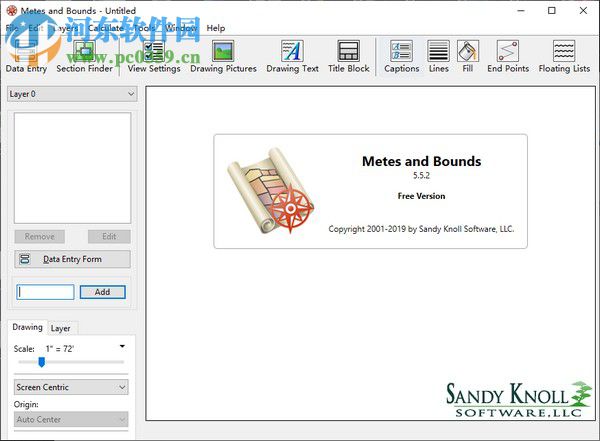Open the Help menu
This screenshot has height=441, width=600.
[216, 28]
